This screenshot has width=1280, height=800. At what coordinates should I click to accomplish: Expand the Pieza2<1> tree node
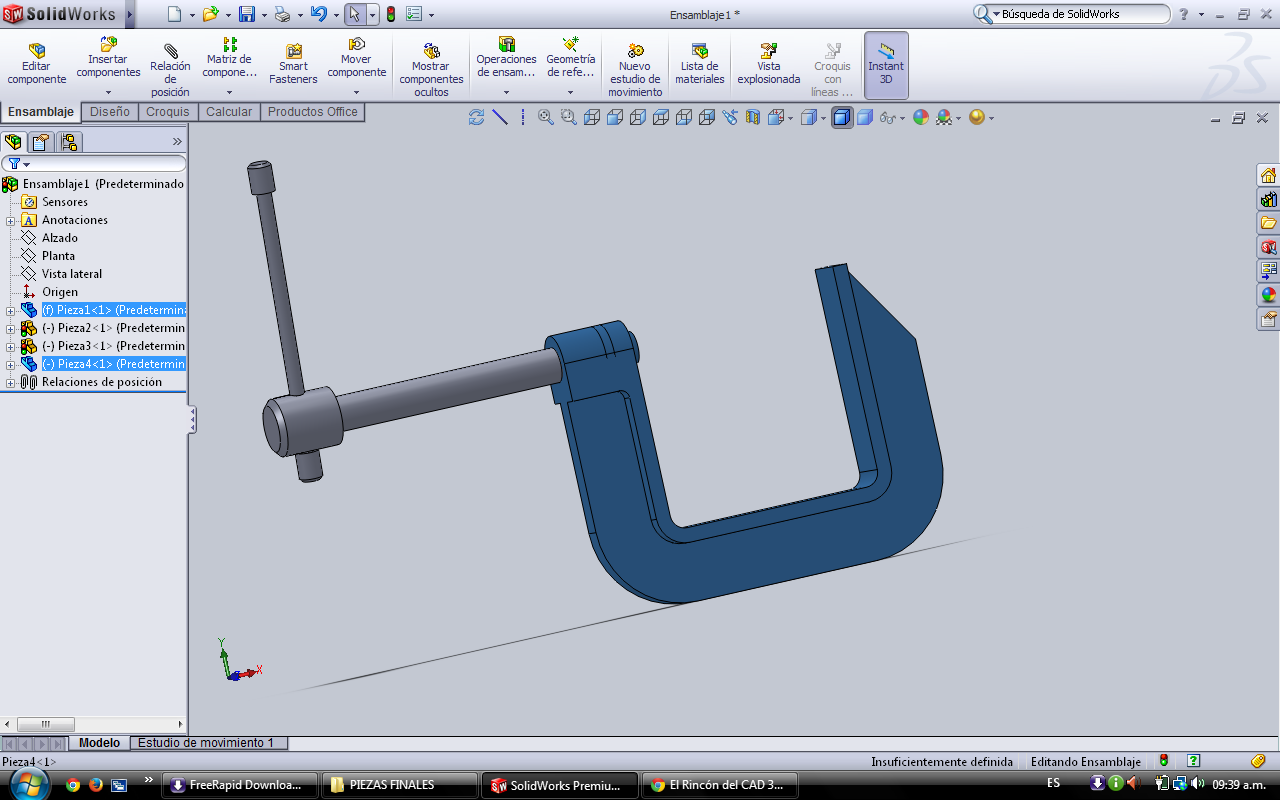[10, 328]
